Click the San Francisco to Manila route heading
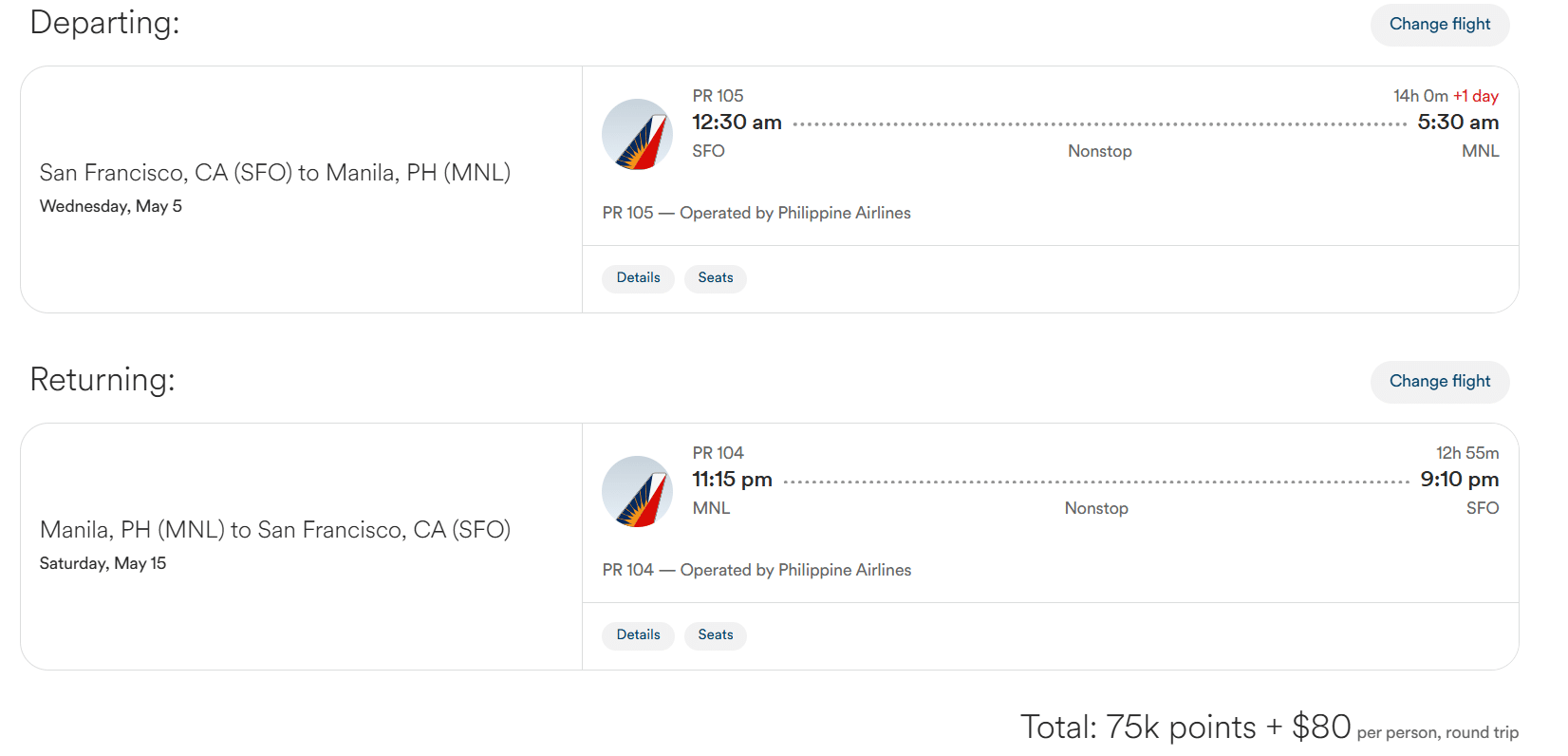This screenshot has width=1568, height=756. pyautogui.click(x=275, y=173)
